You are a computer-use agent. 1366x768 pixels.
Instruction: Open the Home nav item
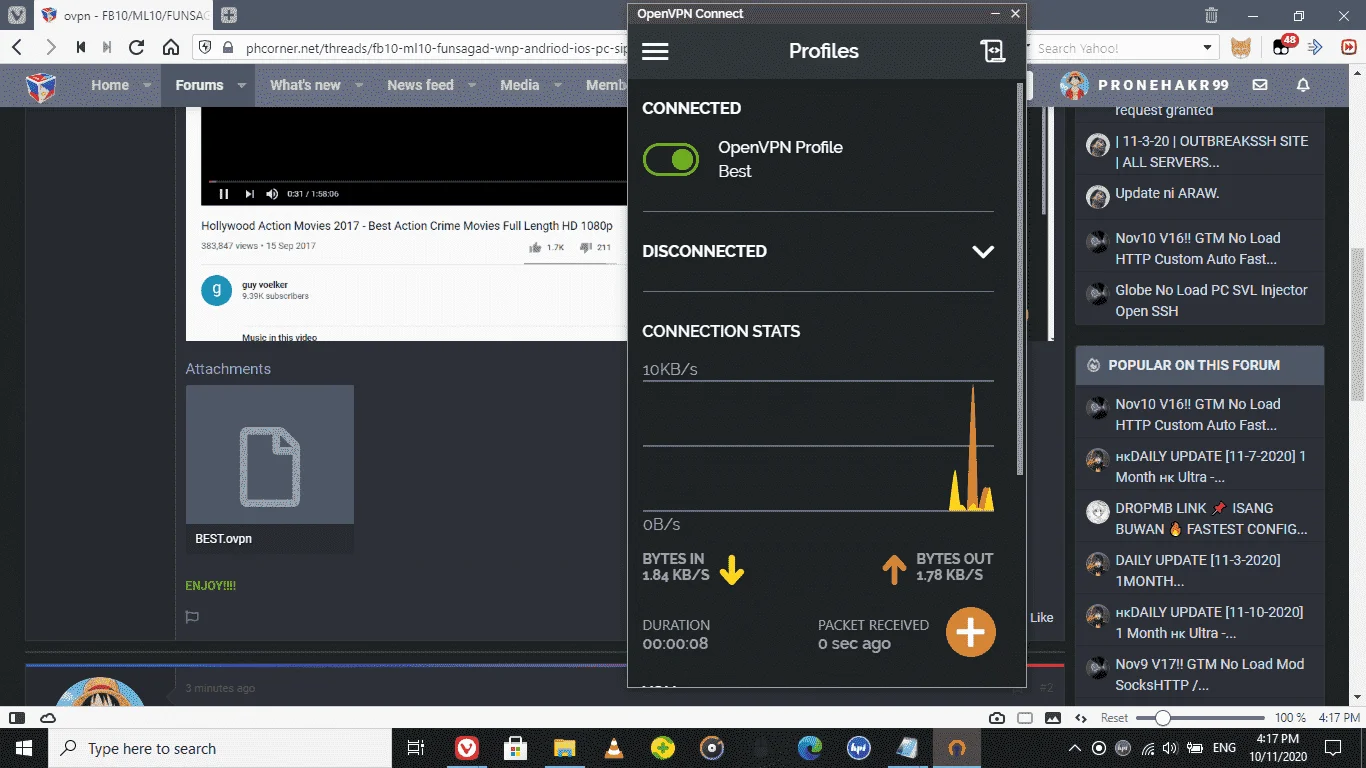tap(110, 85)
